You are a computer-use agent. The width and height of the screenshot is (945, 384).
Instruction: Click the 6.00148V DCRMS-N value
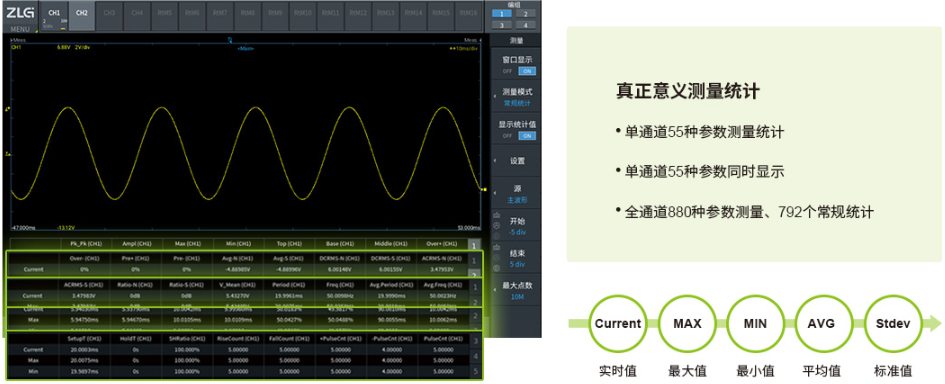(341, 269)
